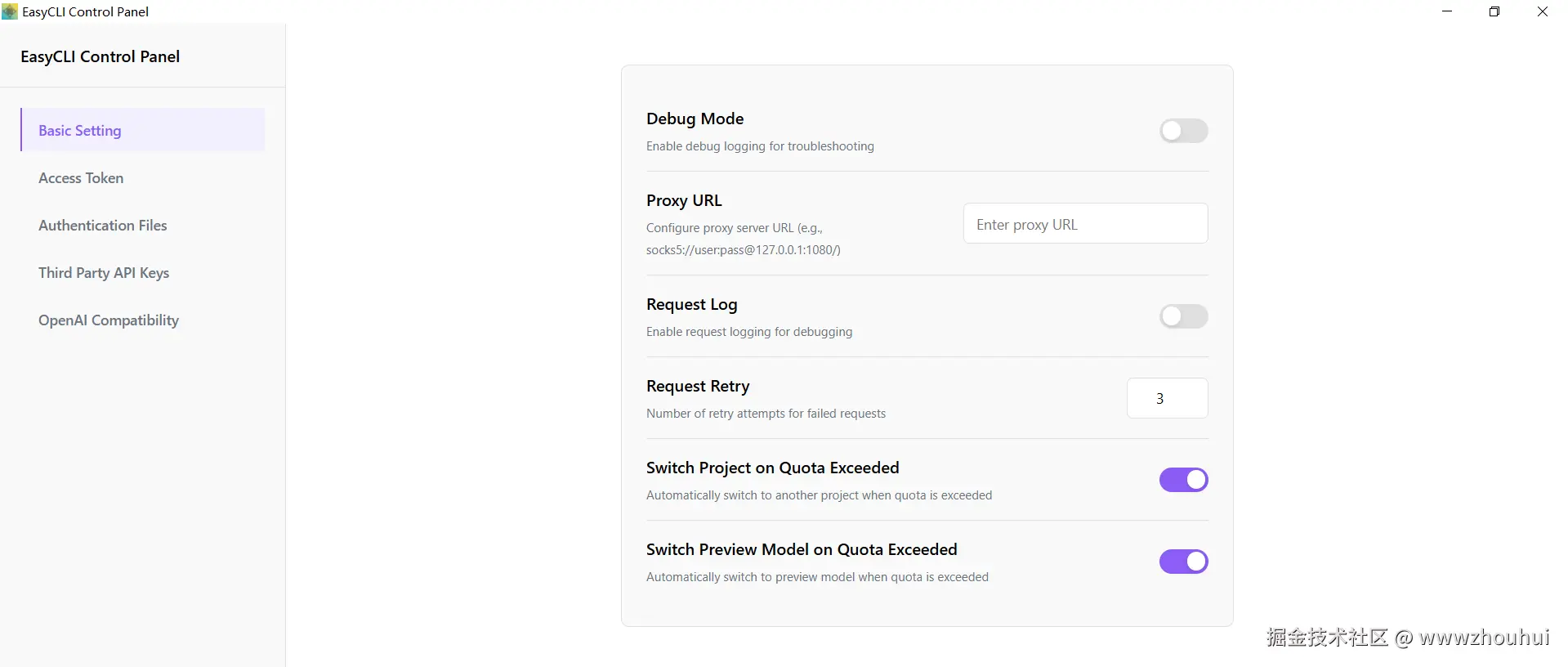Open Third Party API Keys section
The height and width of the screenshot is (667, 1568).
tap(104, 273)
